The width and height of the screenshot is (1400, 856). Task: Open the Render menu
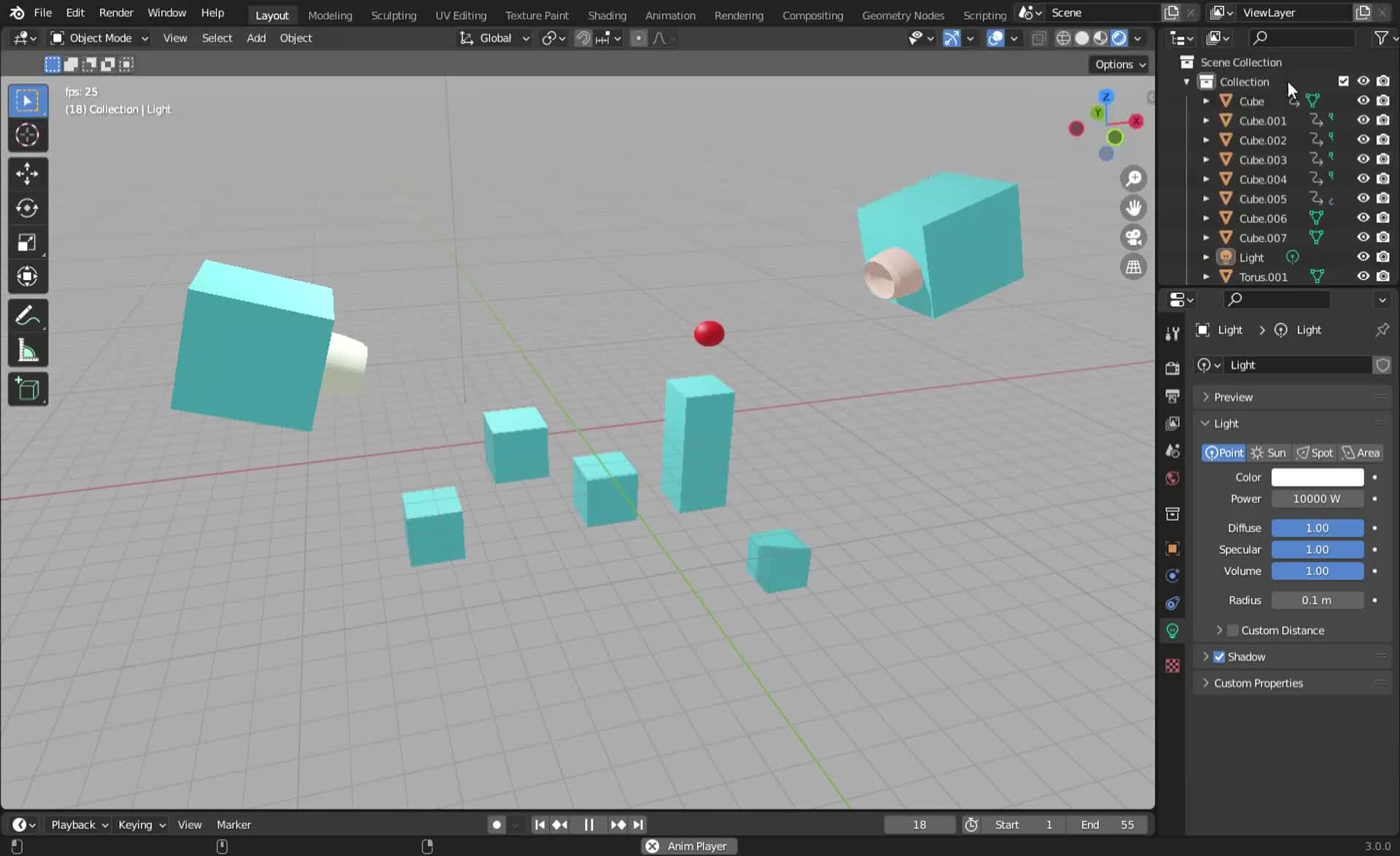[116, 12]
